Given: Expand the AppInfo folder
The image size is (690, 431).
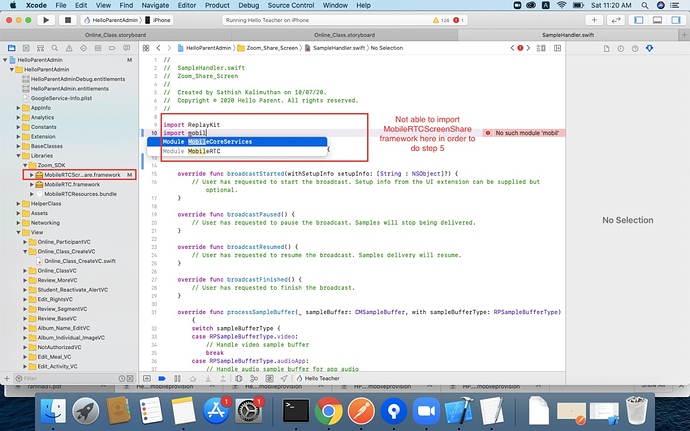Looking at the screenshot, I should [18, 108].
